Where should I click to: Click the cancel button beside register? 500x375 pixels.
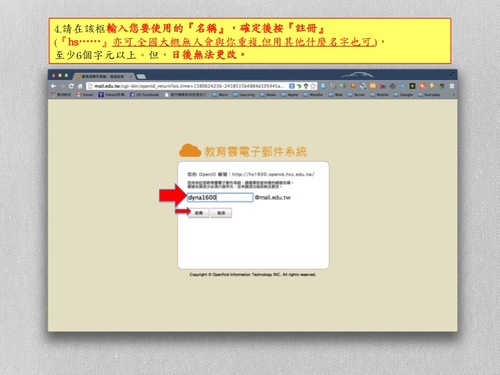221,213
